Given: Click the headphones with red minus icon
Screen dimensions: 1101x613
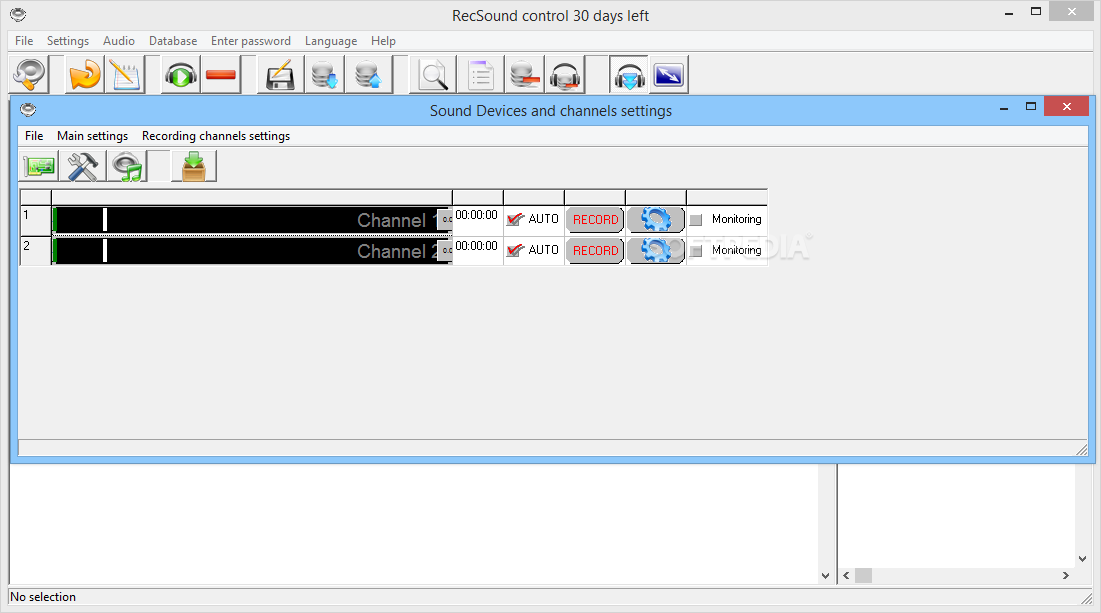Looking at the screenshot, I should [565, 74].
